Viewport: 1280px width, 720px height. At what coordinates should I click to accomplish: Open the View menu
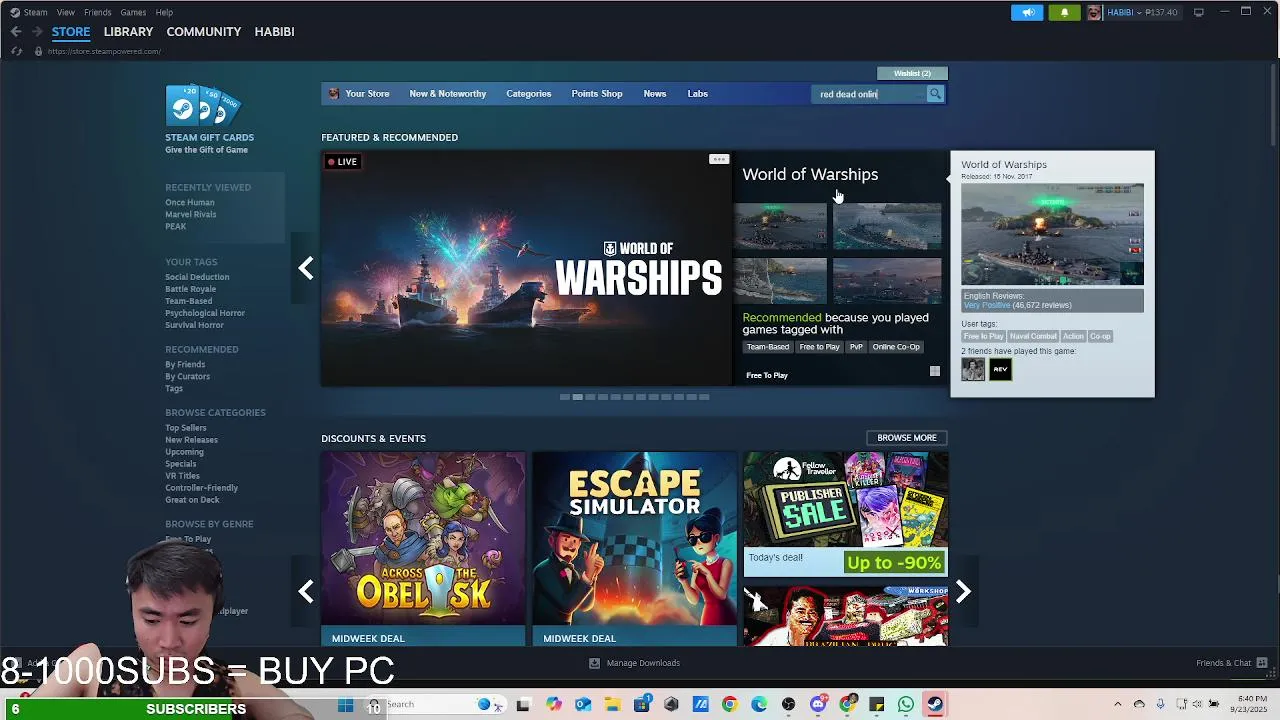[x=65, y=12]
